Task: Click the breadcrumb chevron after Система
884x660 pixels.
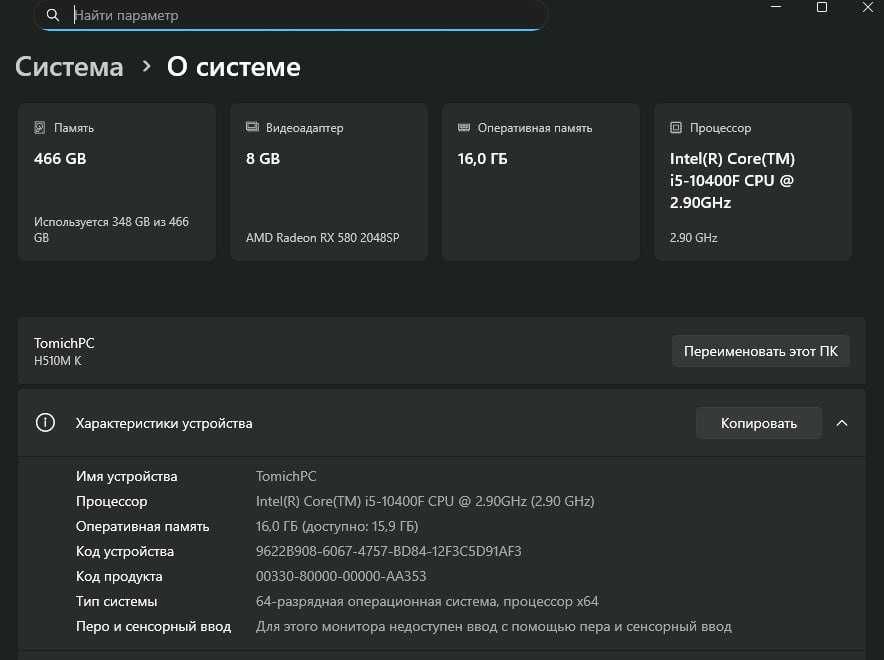Action: pyautogui.click(x=147, y=67)
